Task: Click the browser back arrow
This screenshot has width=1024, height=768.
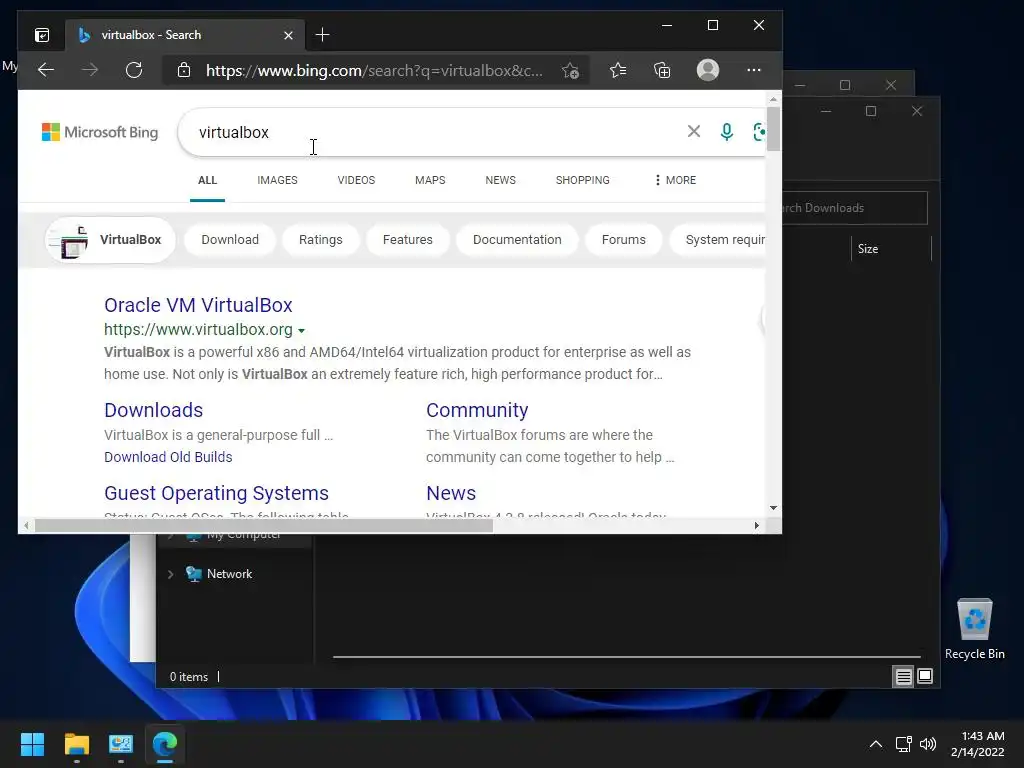Action: point(46,70)
